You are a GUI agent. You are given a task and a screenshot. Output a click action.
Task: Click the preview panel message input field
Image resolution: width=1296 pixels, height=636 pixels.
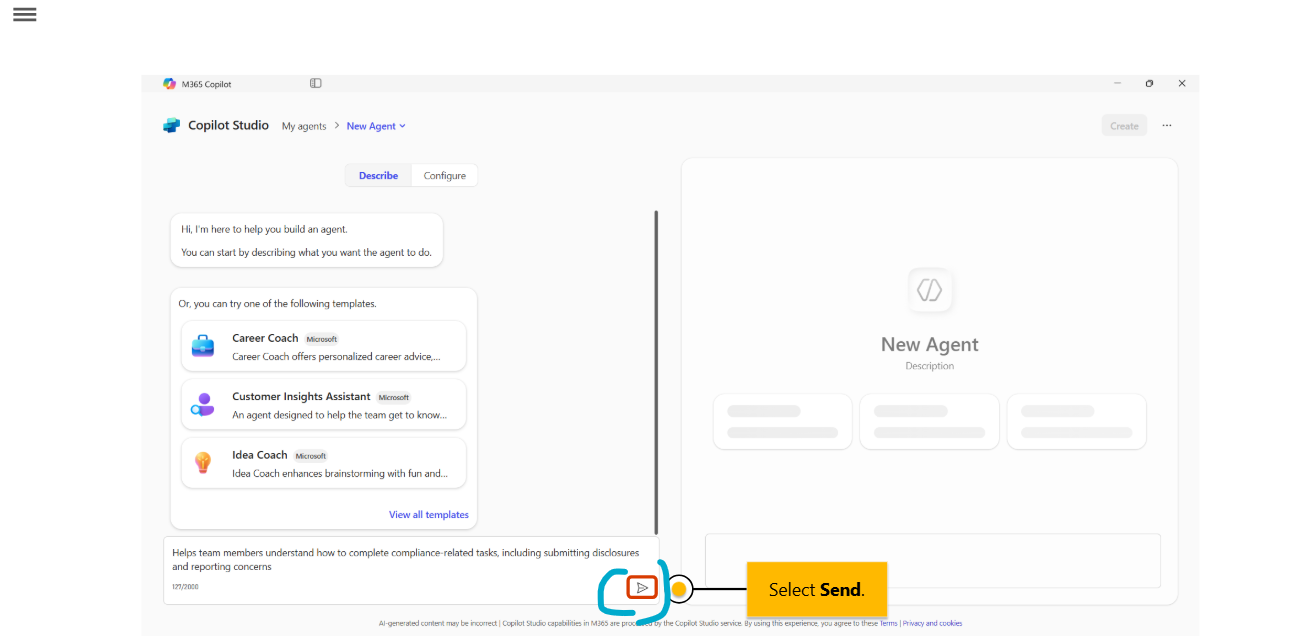(933, 560)
